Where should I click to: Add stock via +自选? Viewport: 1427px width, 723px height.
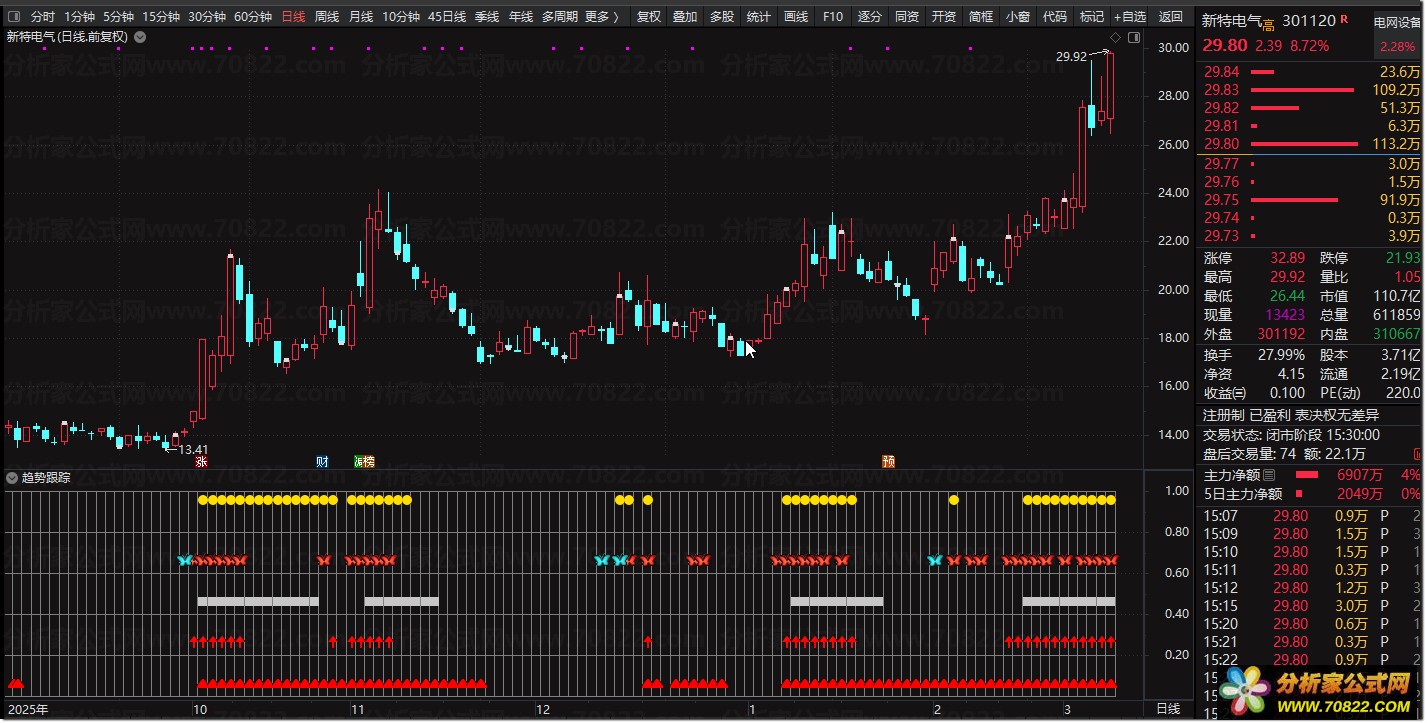coord(1129,17)
